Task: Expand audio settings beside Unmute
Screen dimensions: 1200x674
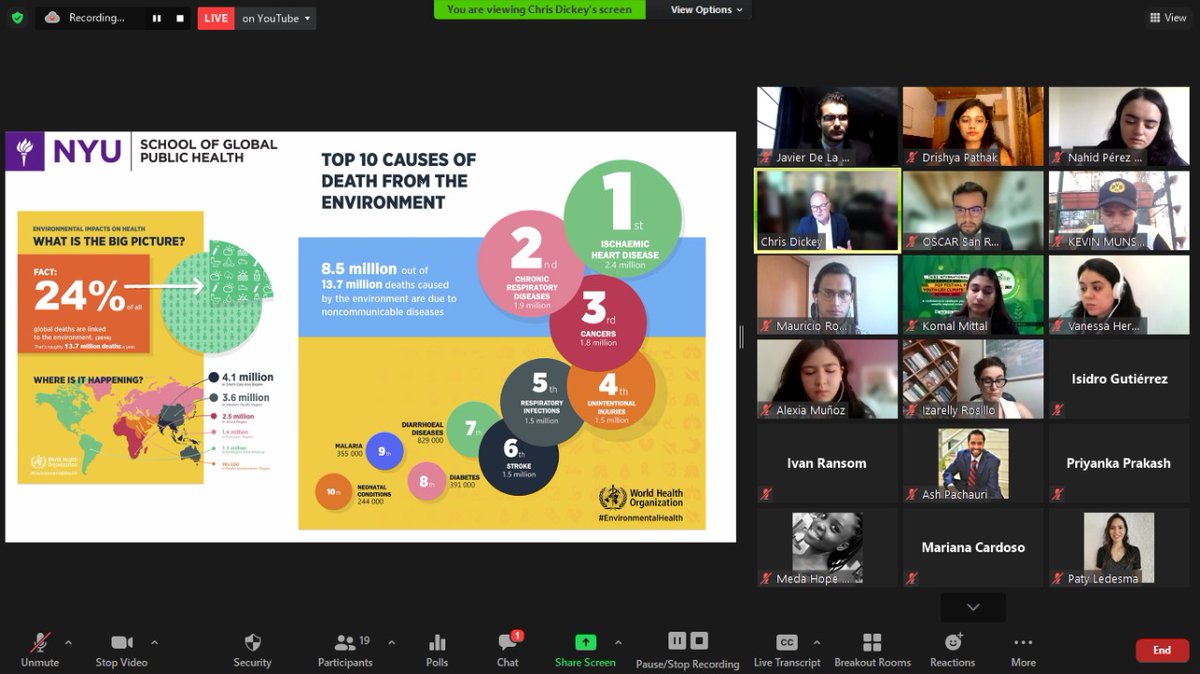Action: [x=67, y=641]
